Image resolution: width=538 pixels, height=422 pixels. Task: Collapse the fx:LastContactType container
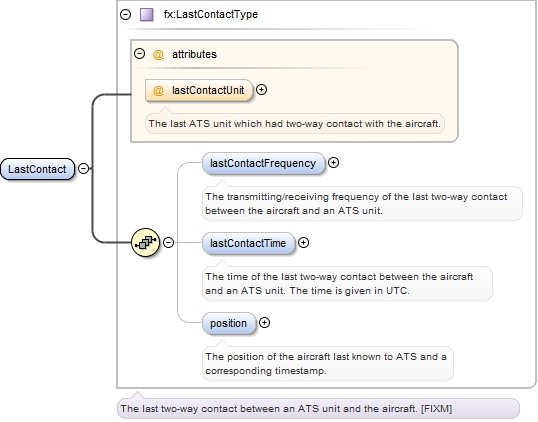click(x=126, y=14)
